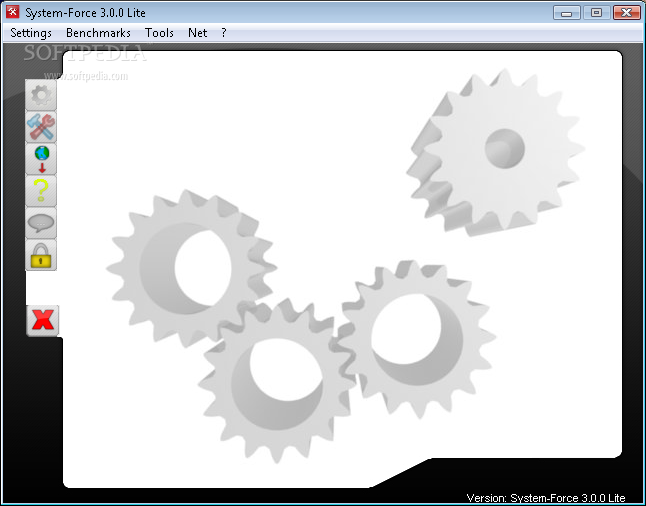This screenshot has height=506, width=646.
Task: Open help via the yellow question mark icon
Action: (41, 191)
